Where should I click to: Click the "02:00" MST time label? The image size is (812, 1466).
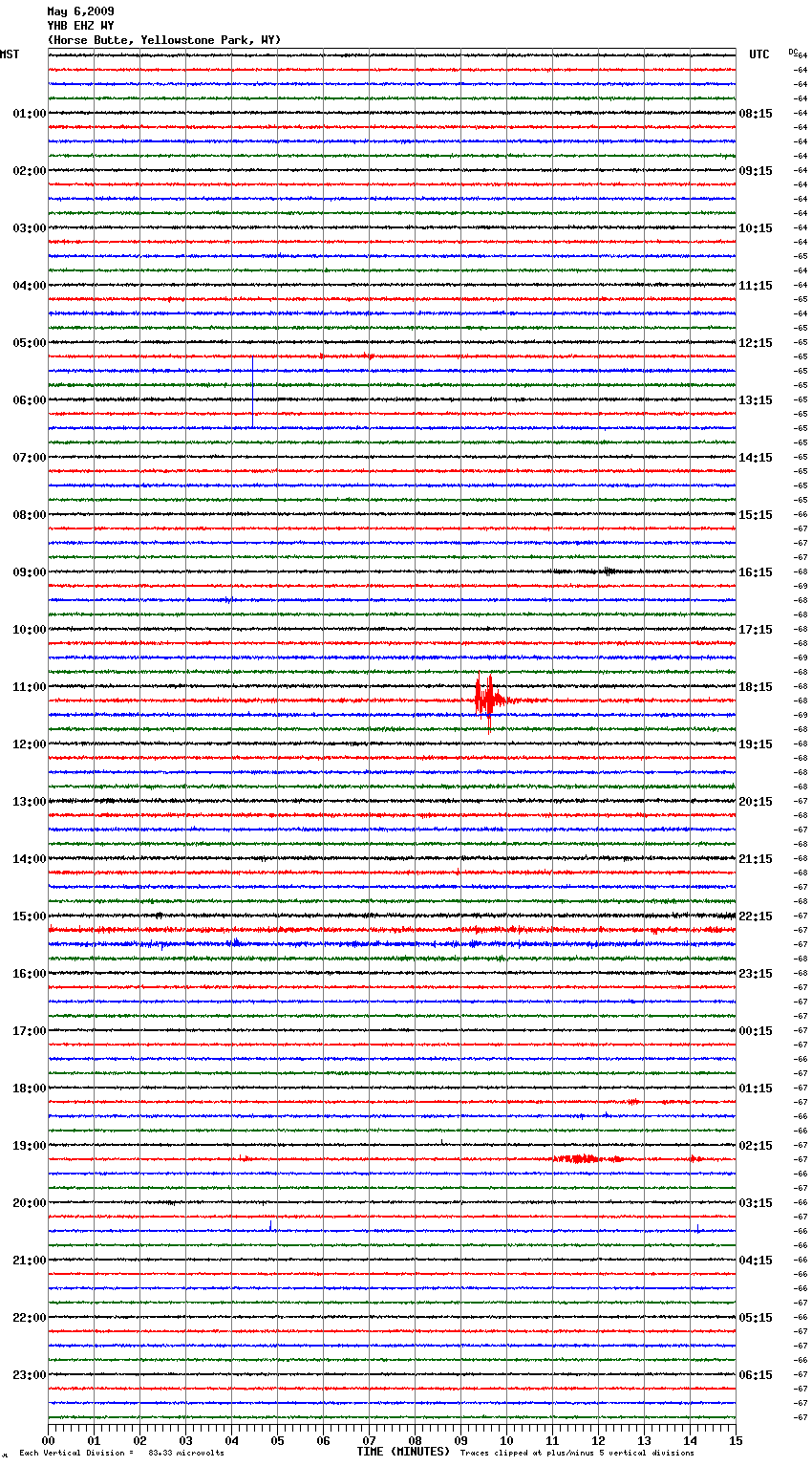pyautogui.click(x=30, y=171)
